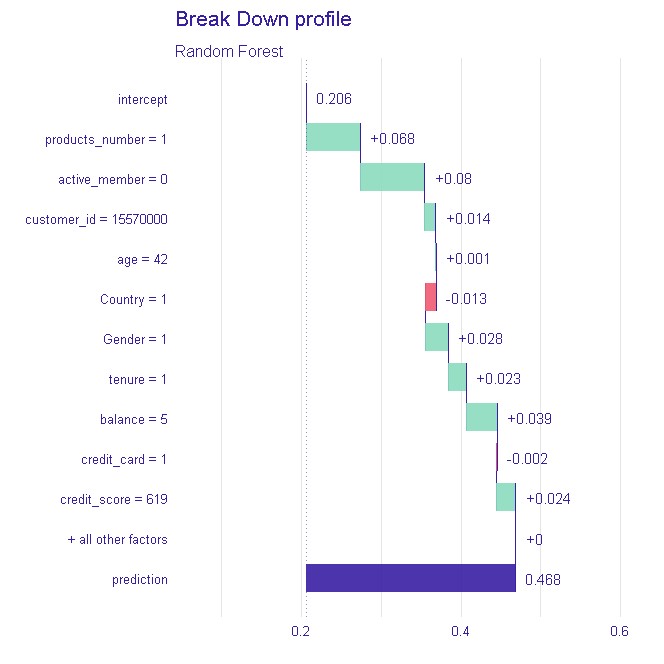
Task: Click the 0.4 x-axis tick label
Action: (461, 632)
